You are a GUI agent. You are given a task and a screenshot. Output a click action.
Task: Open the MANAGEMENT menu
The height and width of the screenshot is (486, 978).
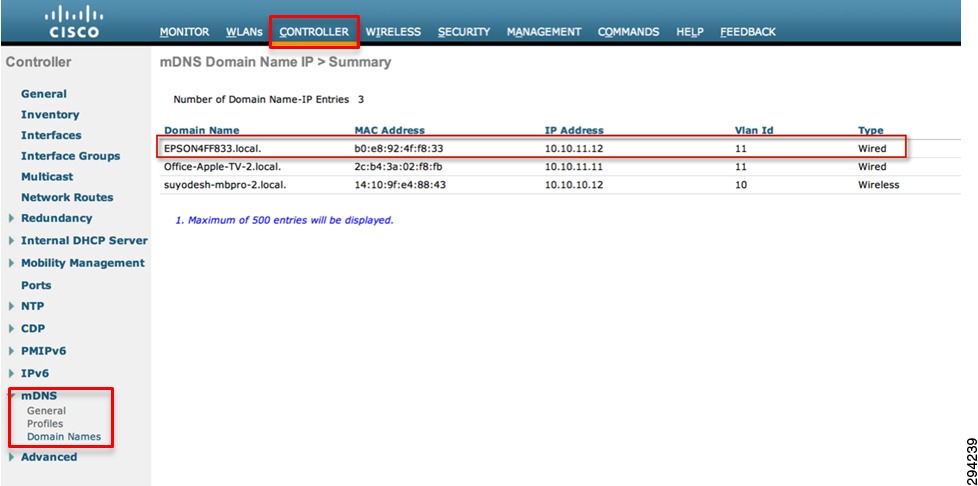click(543, 32)
